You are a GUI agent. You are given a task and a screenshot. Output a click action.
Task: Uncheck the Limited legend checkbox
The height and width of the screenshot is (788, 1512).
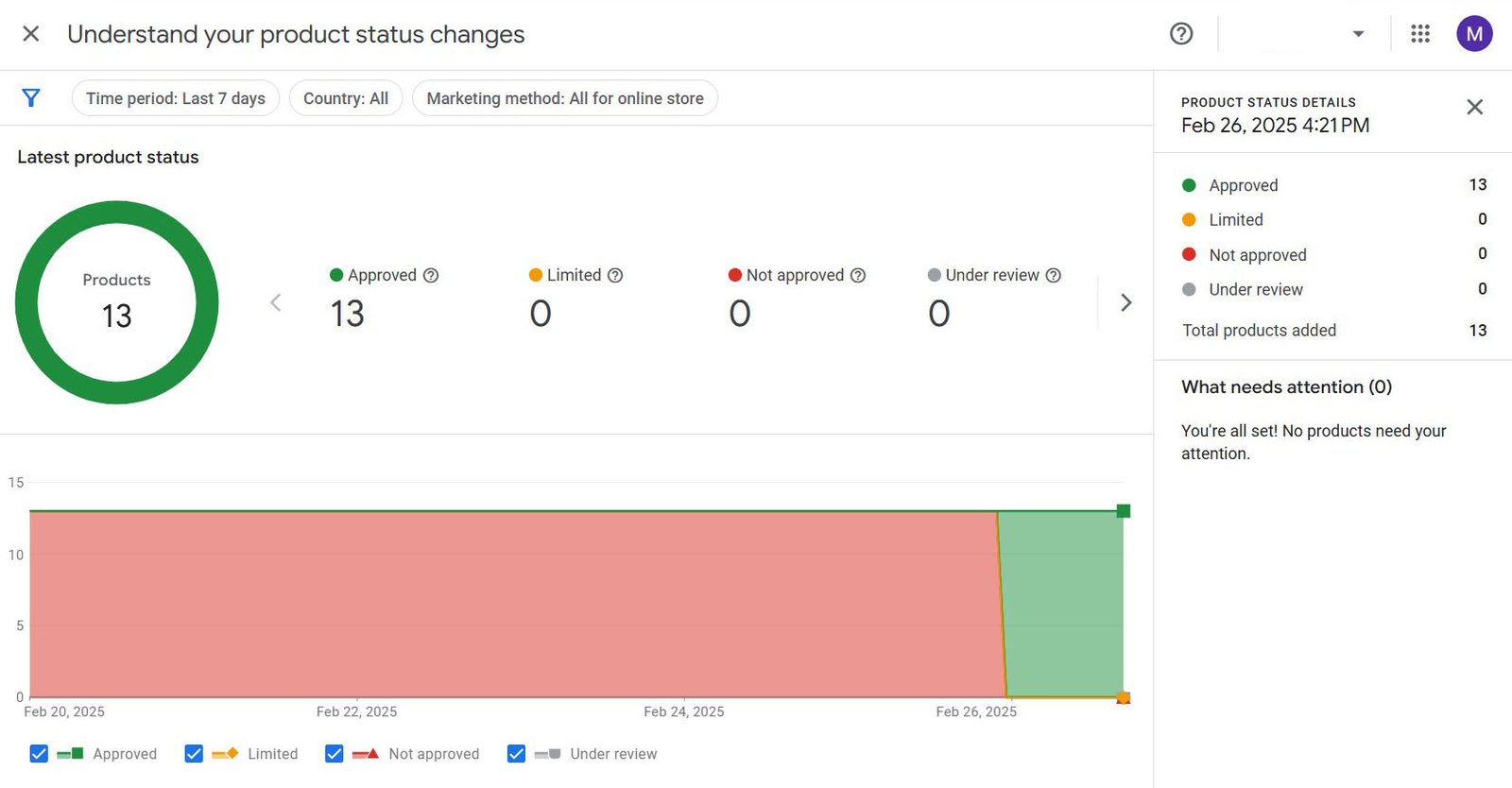[x=194, y=754]
